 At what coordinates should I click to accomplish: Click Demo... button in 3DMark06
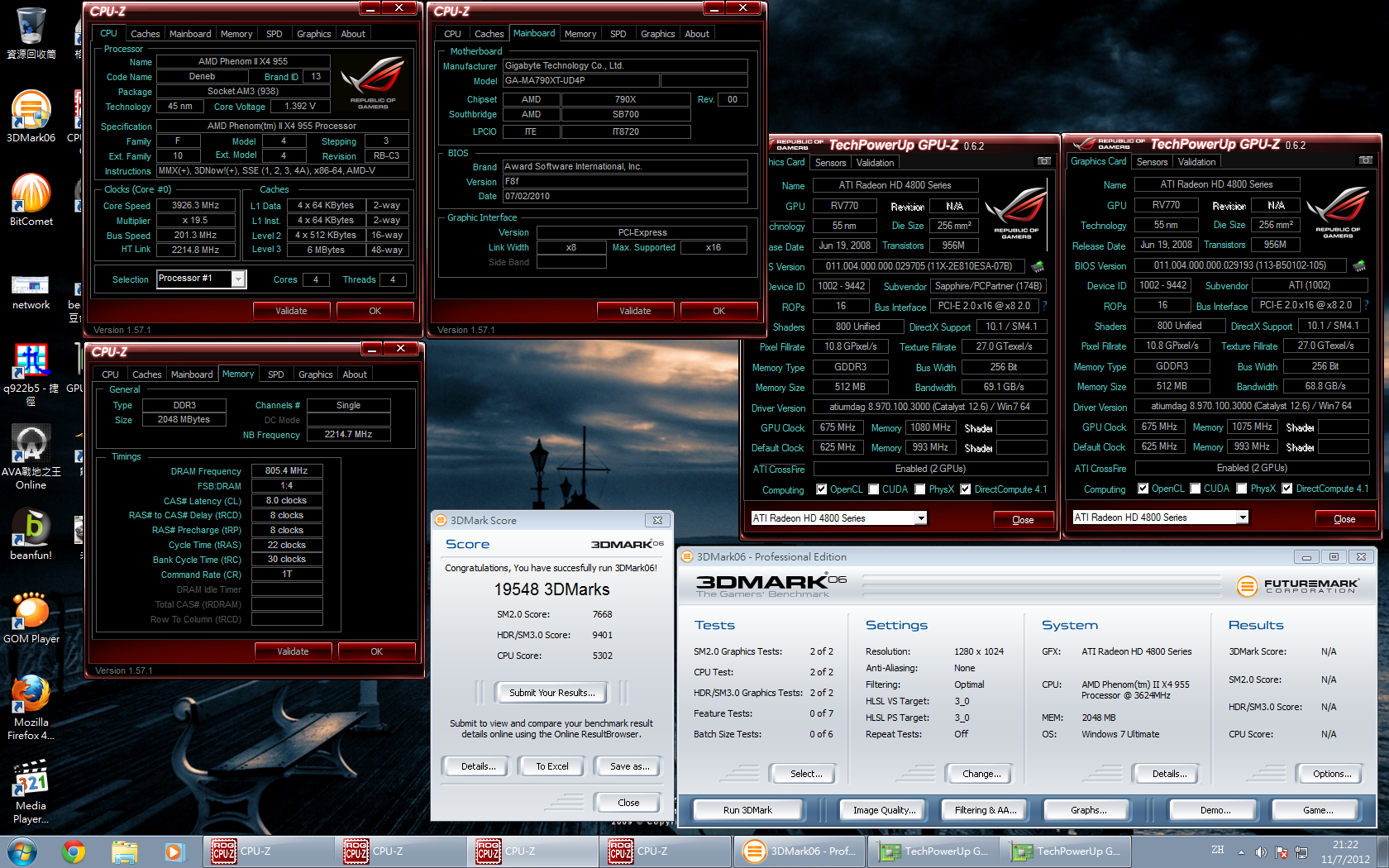click(1215, 810)
